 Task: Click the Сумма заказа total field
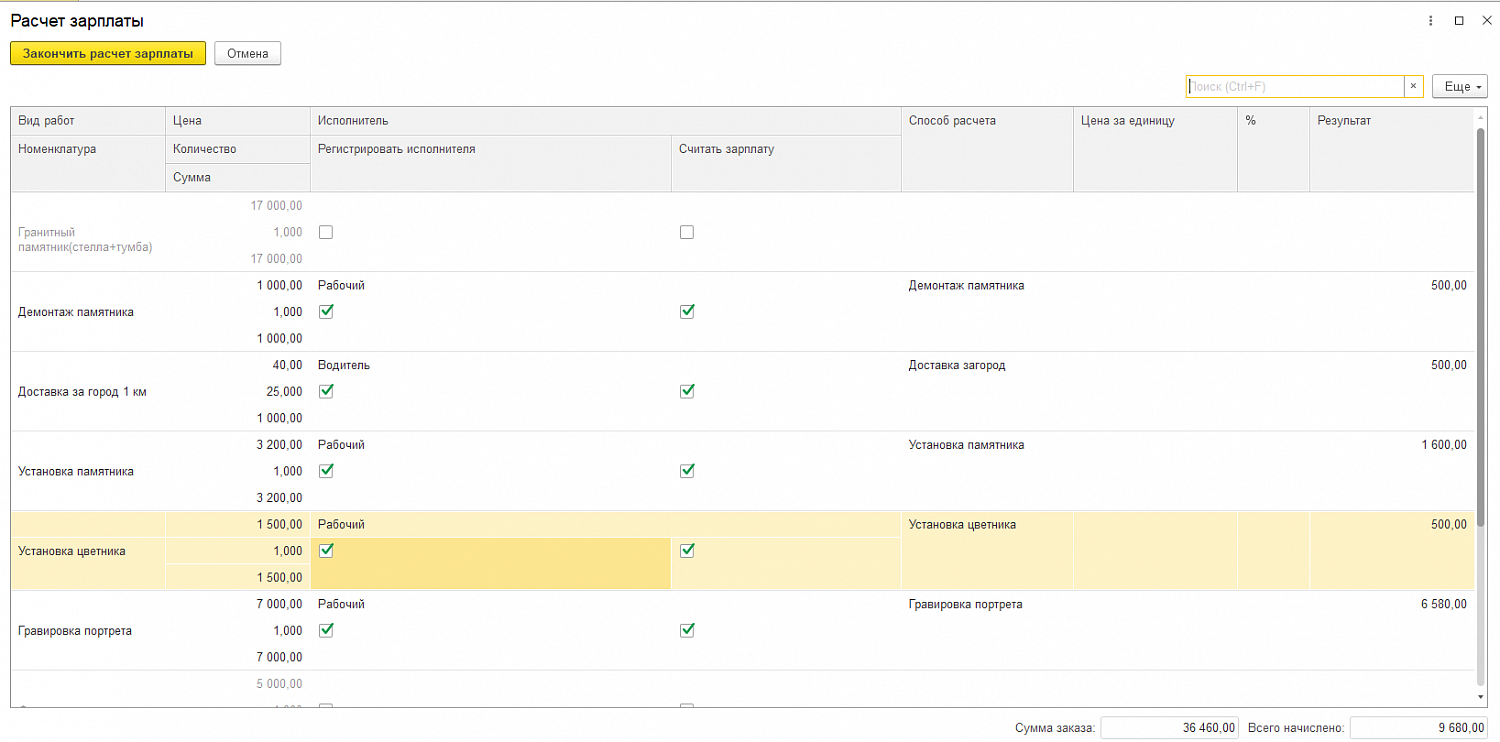[1170, 728]
